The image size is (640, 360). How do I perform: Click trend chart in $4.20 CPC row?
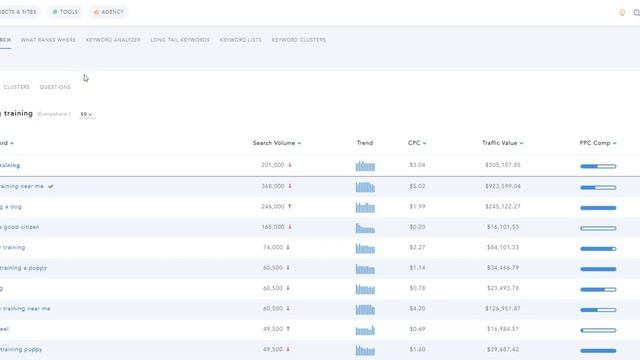pos(365,309)
